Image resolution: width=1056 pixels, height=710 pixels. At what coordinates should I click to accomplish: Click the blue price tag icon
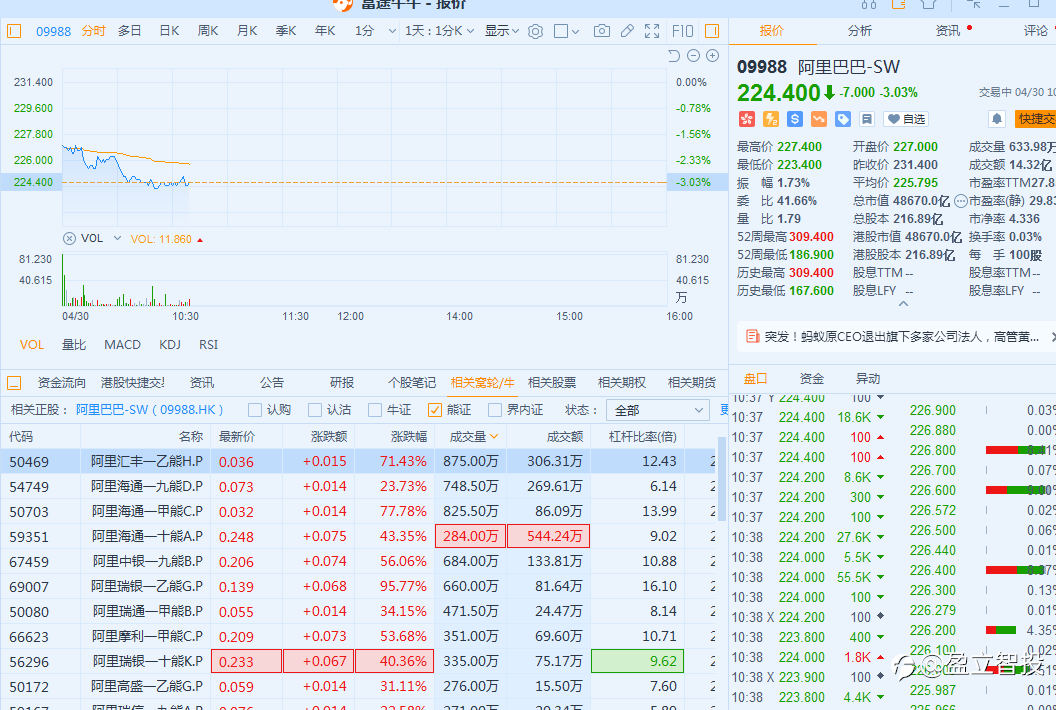[843, 119]
